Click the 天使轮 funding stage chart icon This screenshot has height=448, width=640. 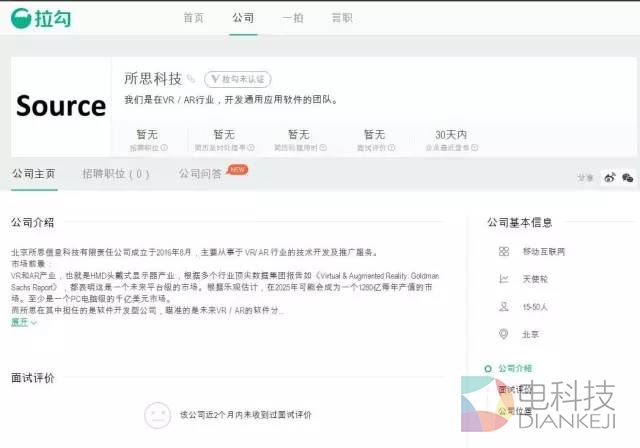coord(504,278)
